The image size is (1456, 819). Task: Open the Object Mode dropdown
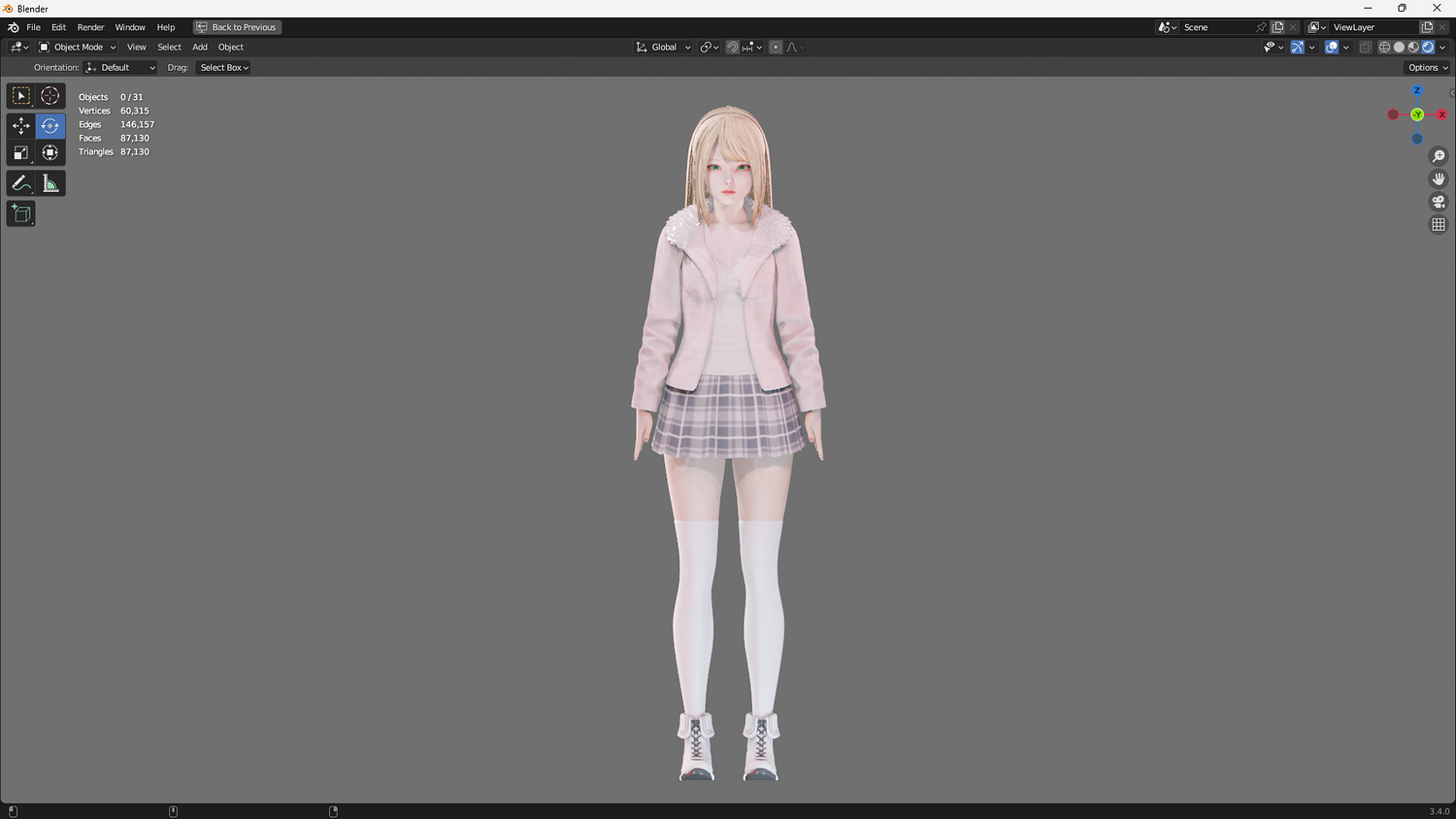[77, 47]
